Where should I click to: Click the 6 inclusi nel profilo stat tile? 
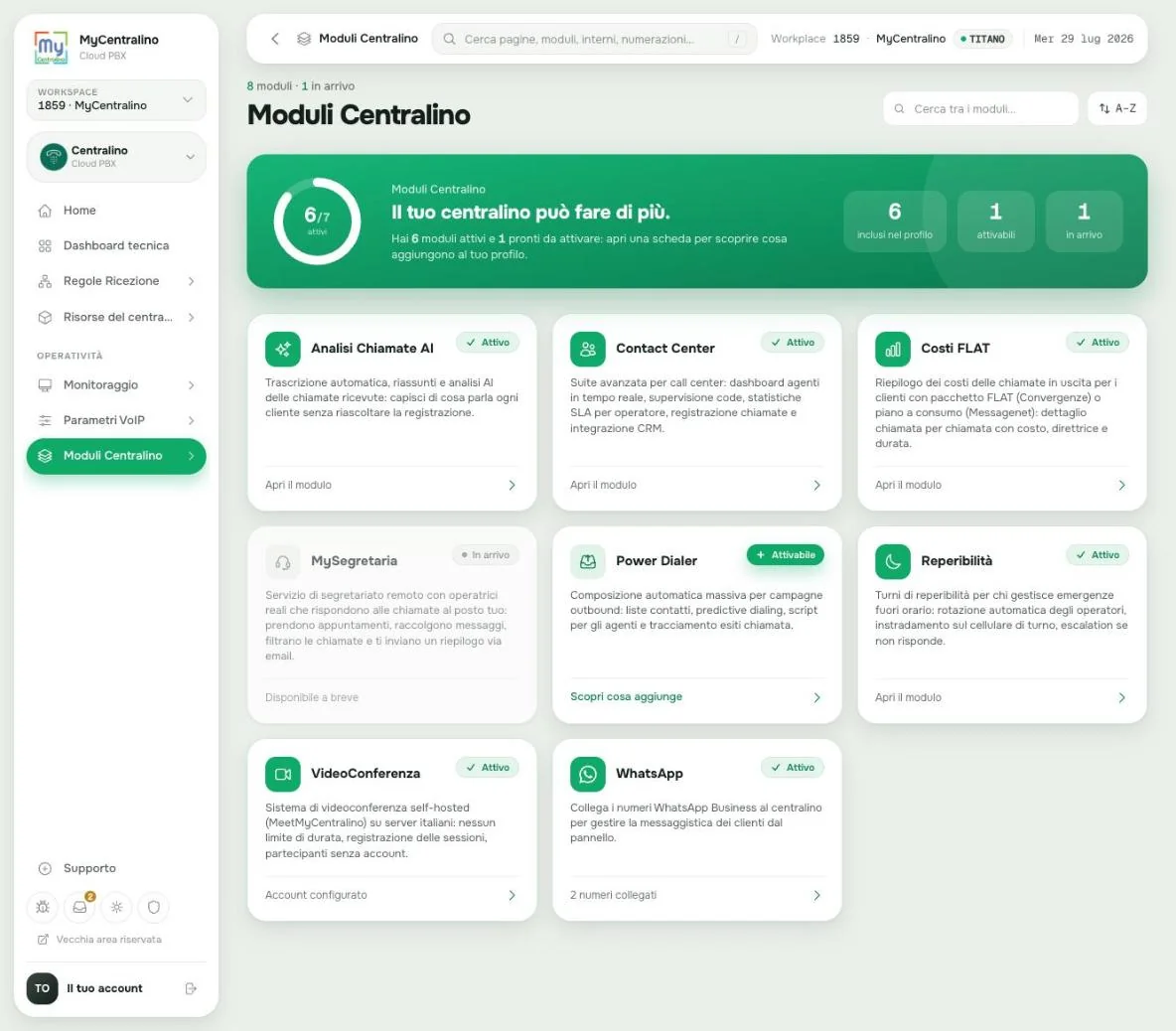point(895,221)
